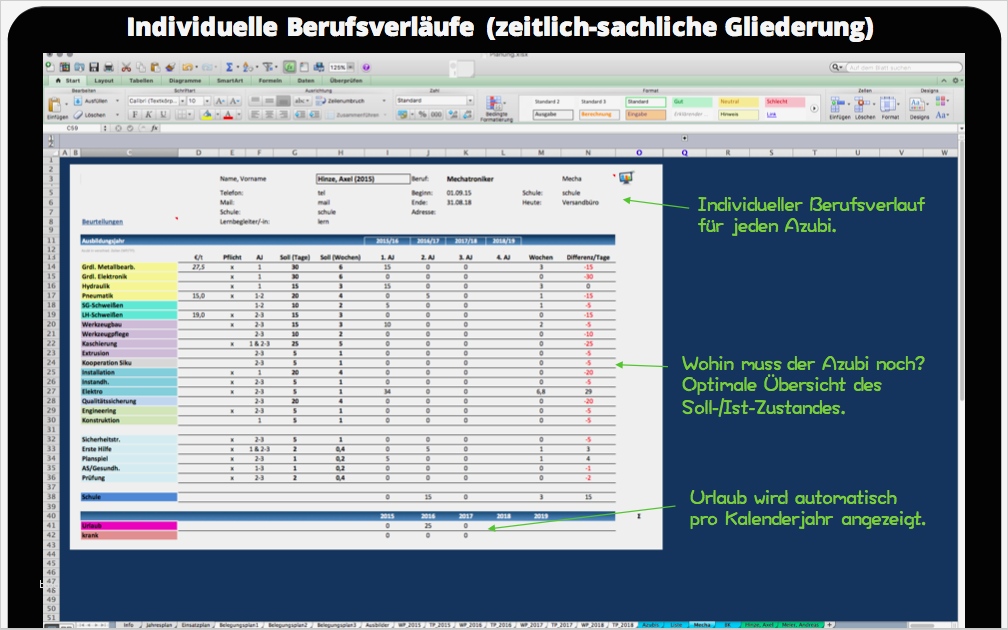
Task: Toggle bold formatting with the F button
Action: pos(135,116)
